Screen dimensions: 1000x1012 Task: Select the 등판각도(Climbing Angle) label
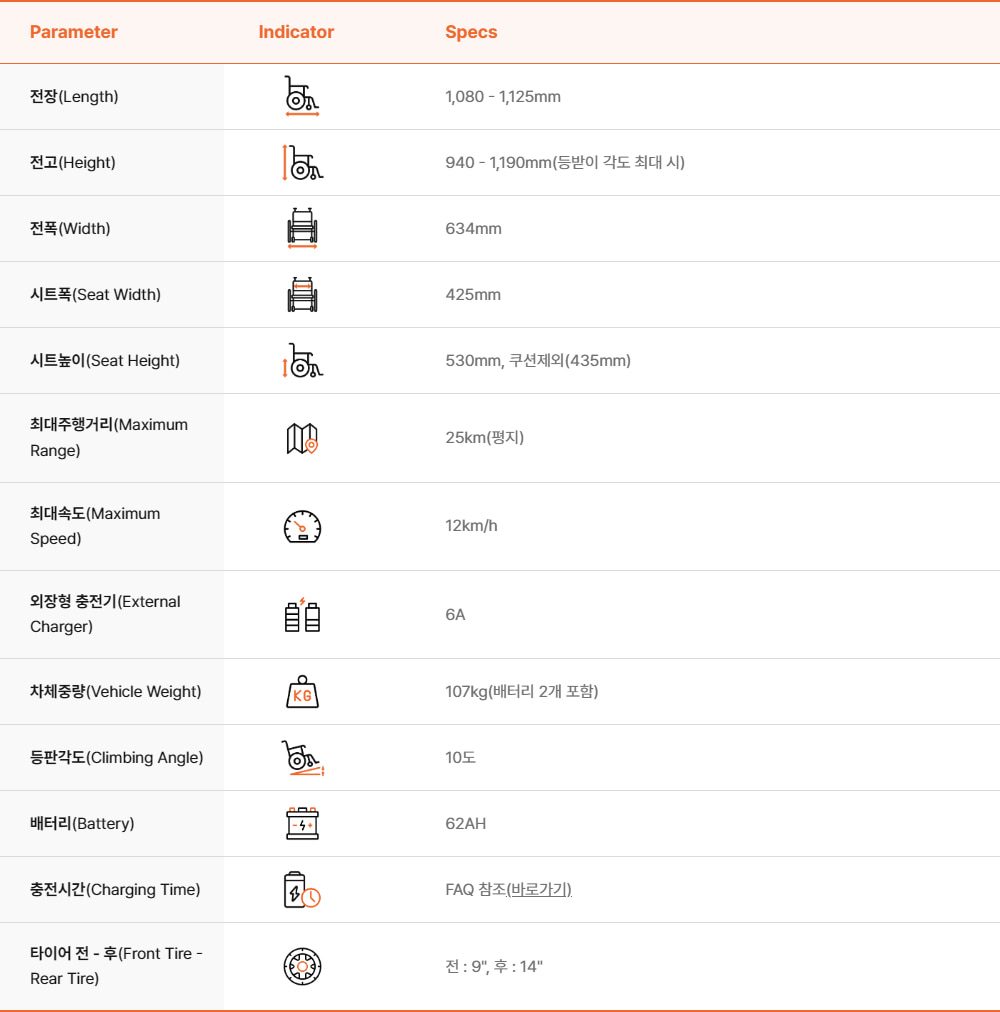[117, 757]
